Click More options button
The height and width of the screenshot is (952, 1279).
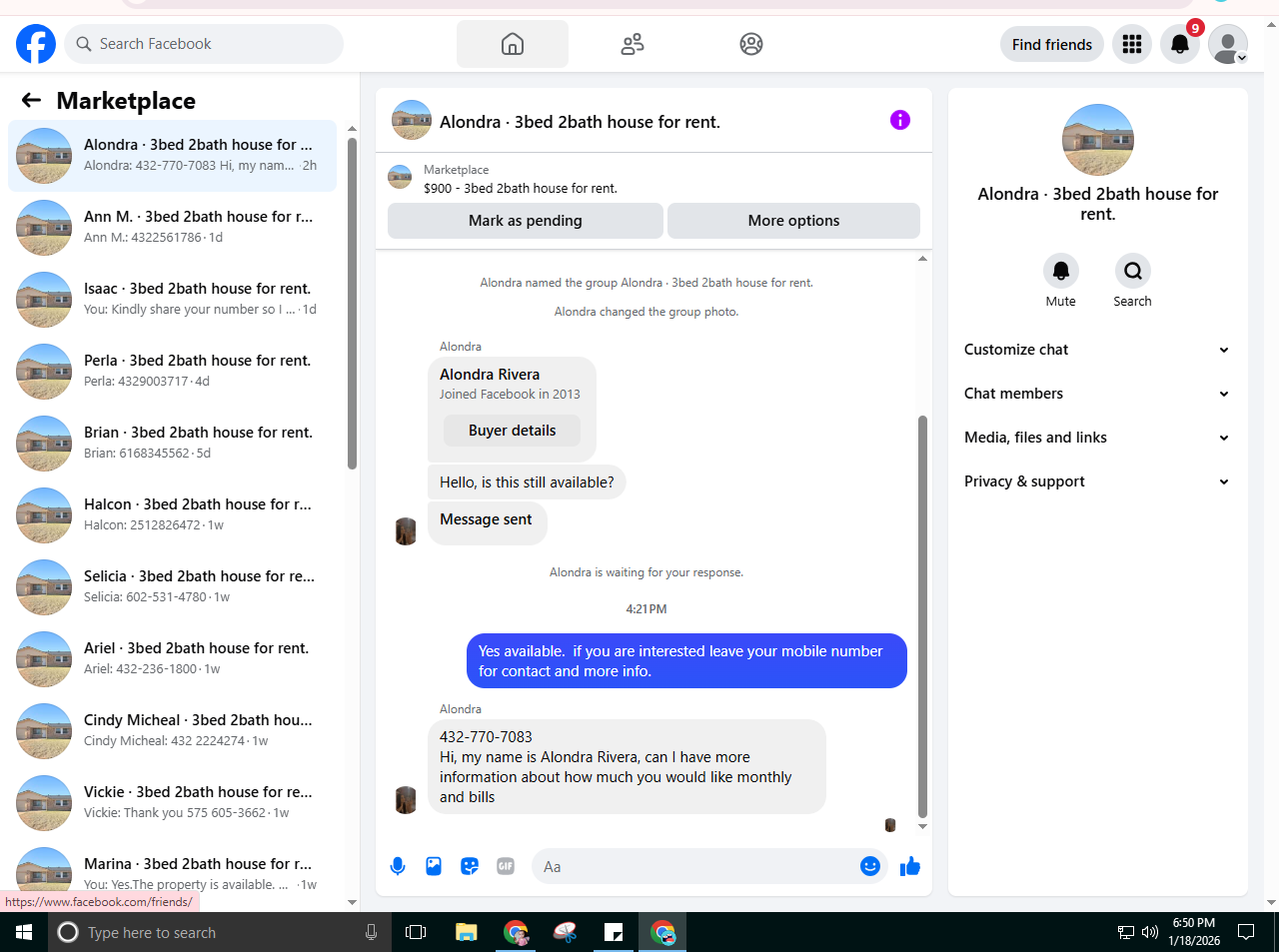click(794, 221)
